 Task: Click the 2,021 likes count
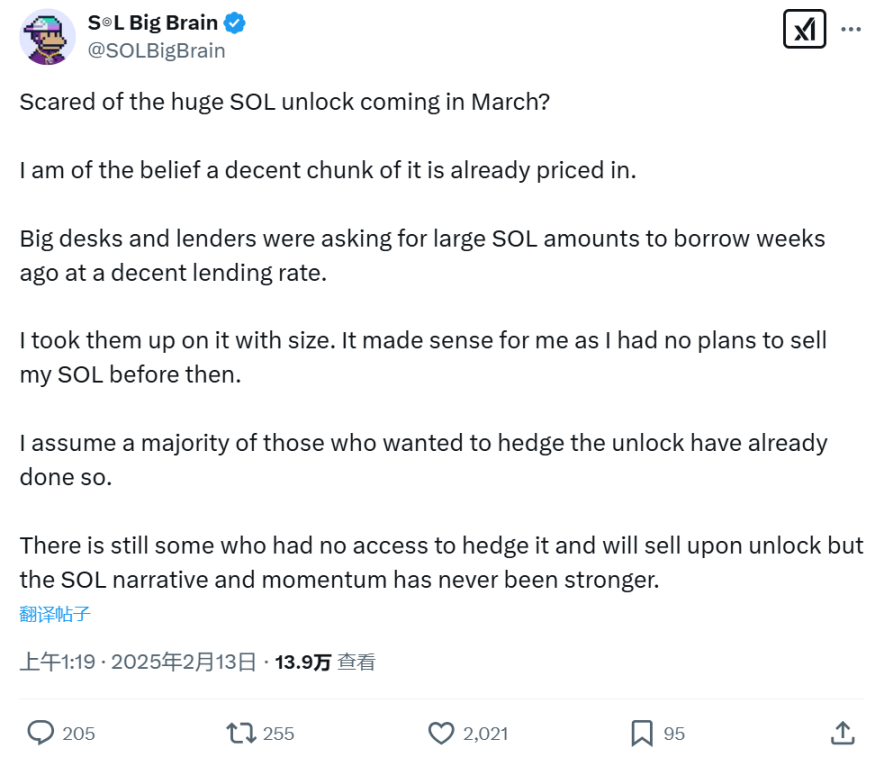coord(485,733)
